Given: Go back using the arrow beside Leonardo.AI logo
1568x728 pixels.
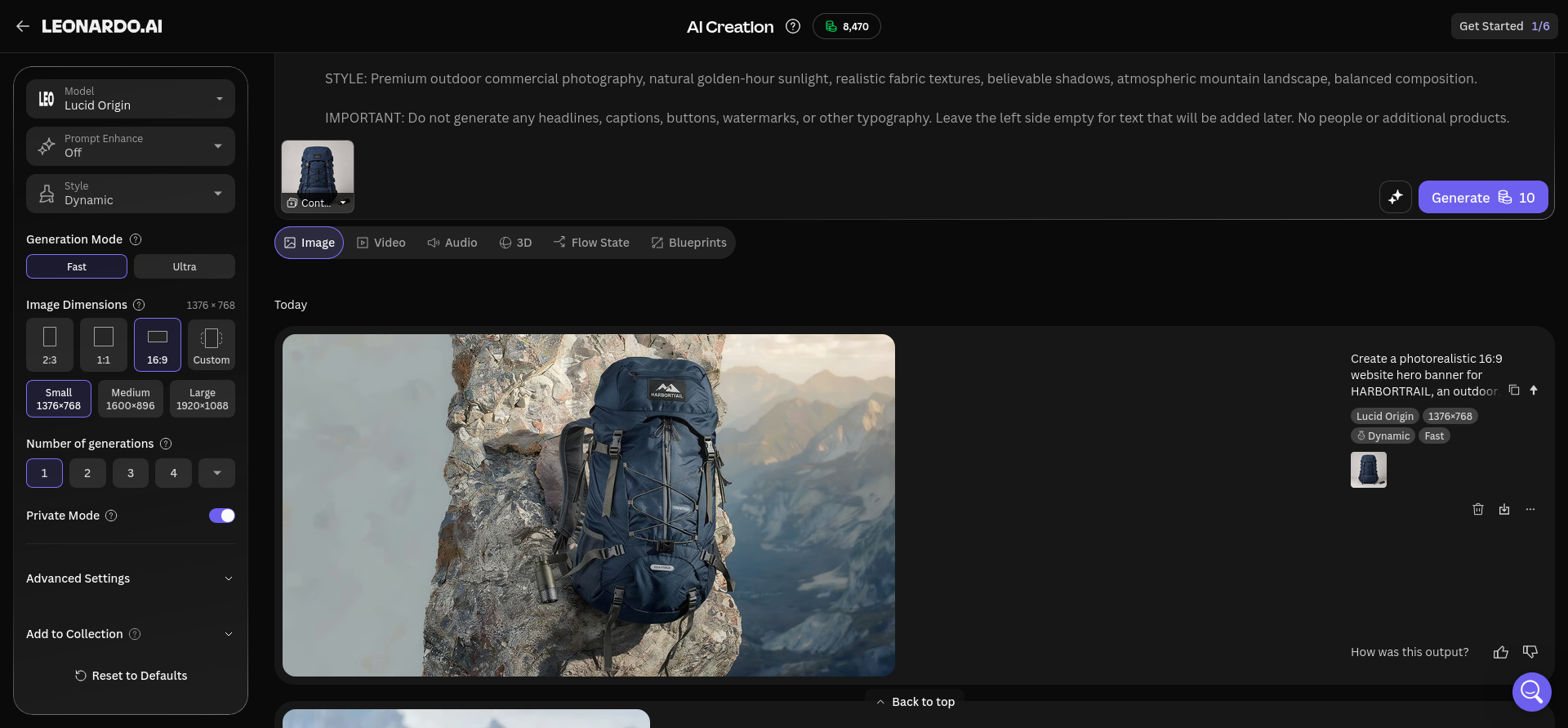Looking at the screenshot, I should [x=23, y=26].
